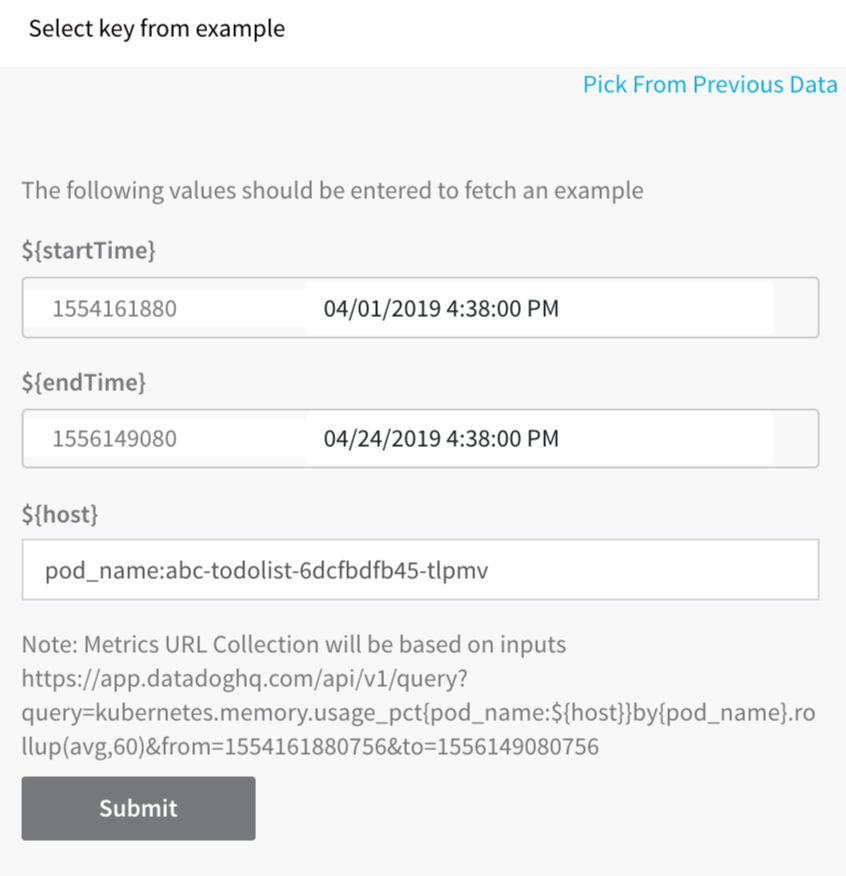Click the datadoghq API query URL text
The height and width of the screenshot is (876, 846).
coord(419,712)
